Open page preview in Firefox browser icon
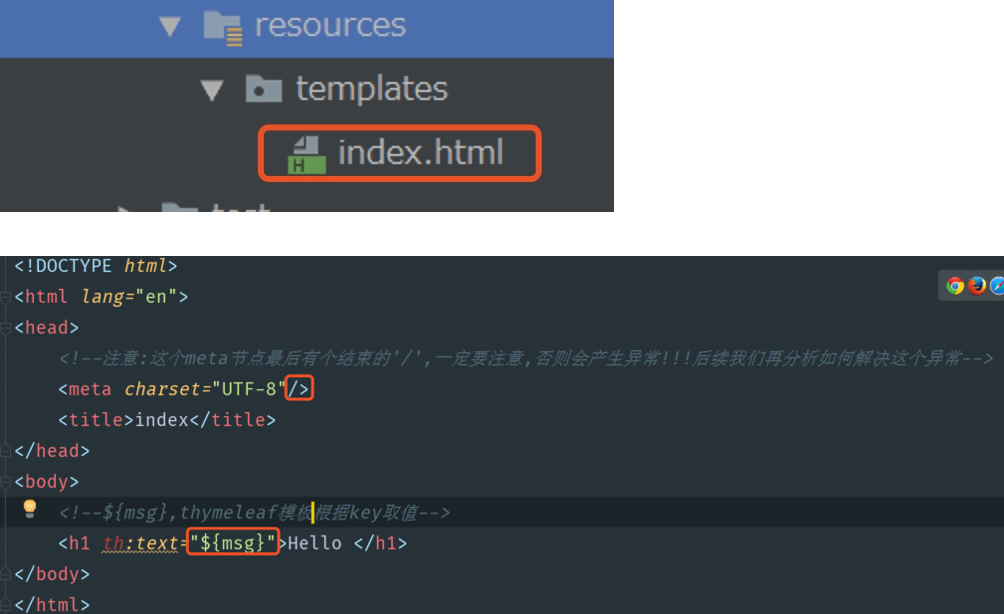The height and width of the screenshot is (614, 1004). point(976,286)
